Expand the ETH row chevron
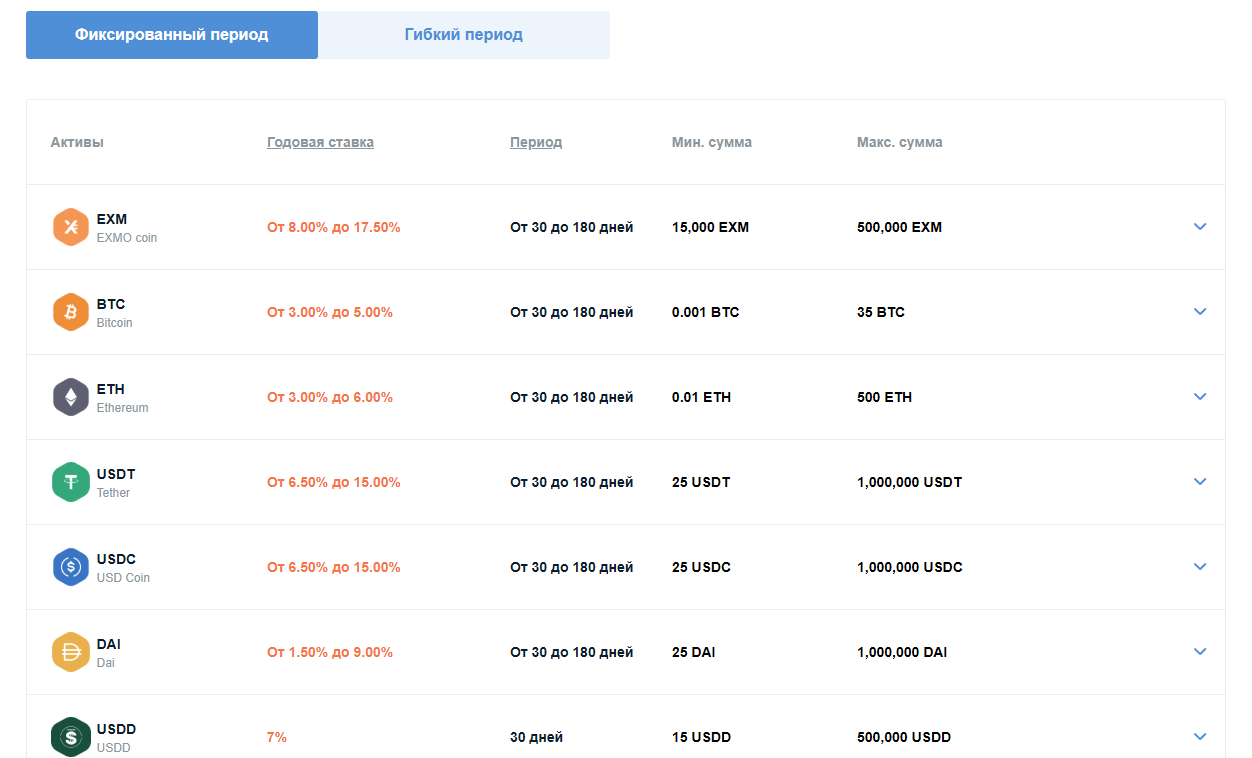Viewport: 1252px width, 758px height. point(1200,397)
